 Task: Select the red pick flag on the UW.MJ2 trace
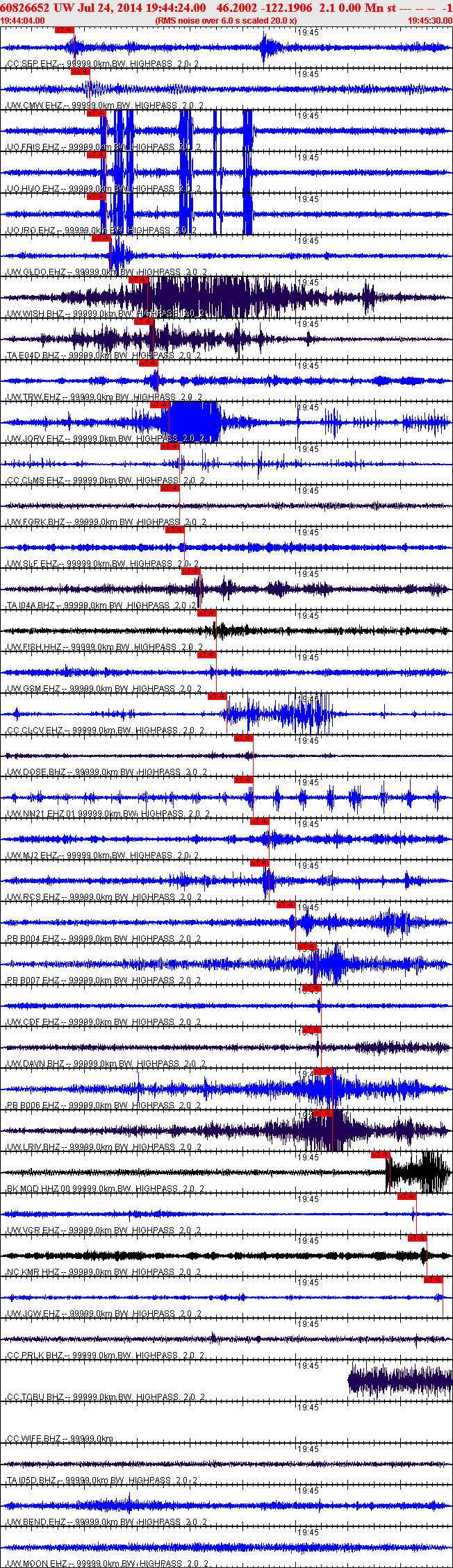pyautogui.click(x=260, y=821)
